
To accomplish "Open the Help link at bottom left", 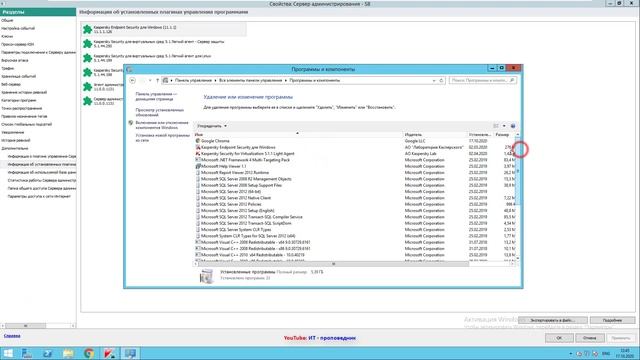I will [x=12, y=336].
